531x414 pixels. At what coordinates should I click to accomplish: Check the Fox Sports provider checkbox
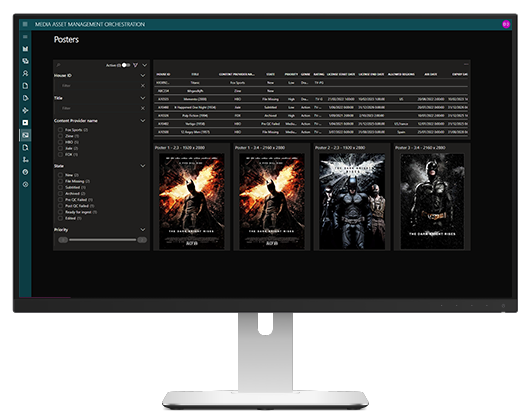pyautogui.click(x=60, y=130)
